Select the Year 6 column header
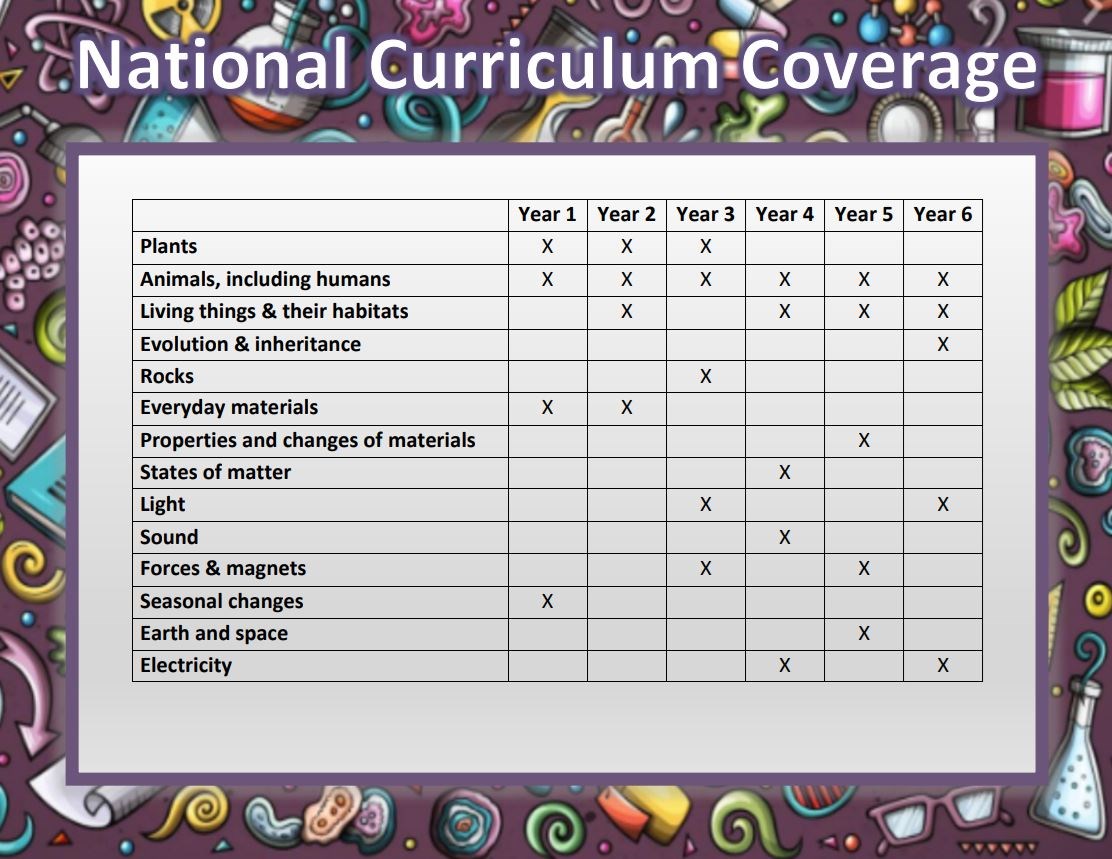This screenshot has height=859, width=1112. [943, 214]
